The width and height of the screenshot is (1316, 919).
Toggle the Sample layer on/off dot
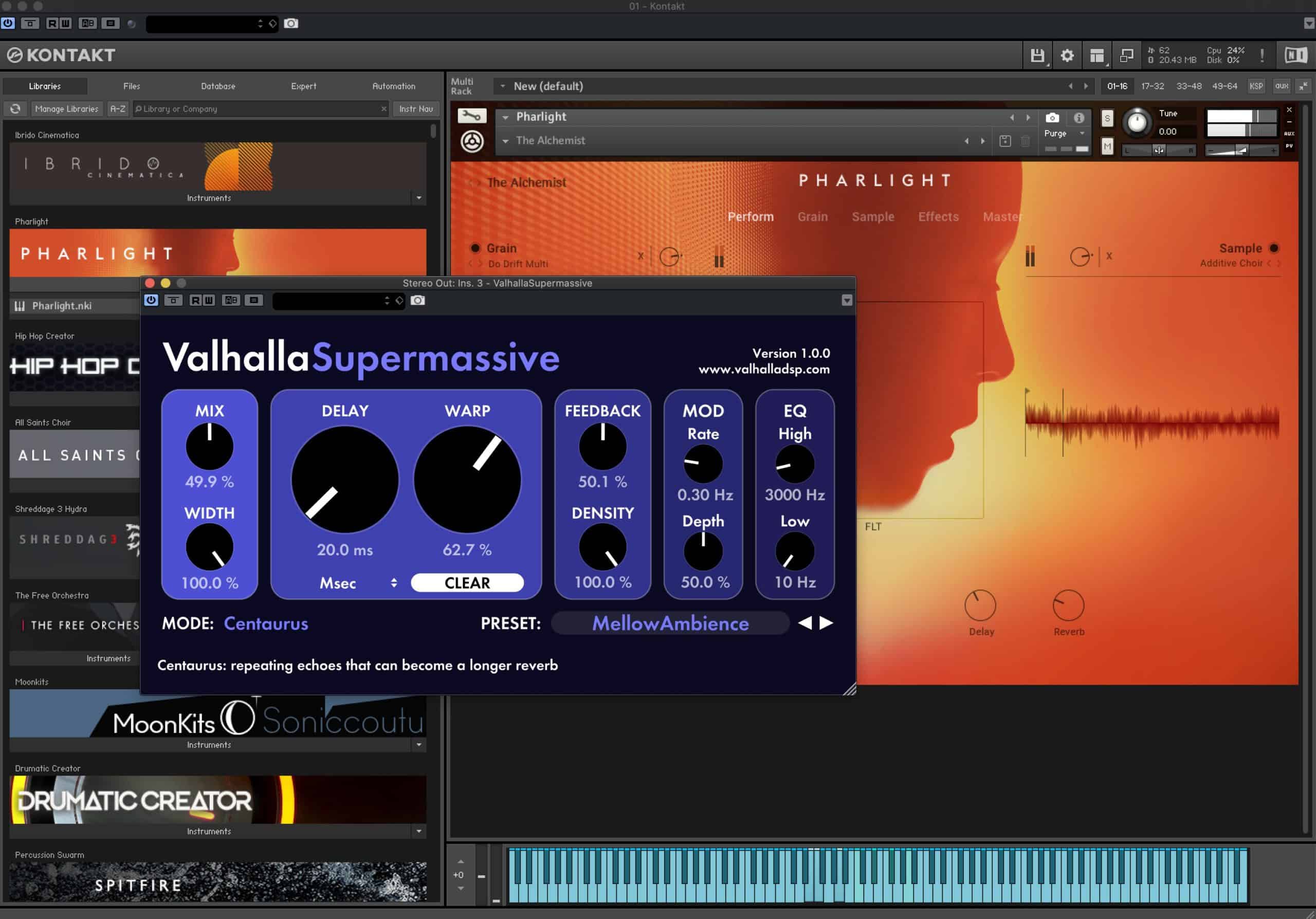[1273, 248]
